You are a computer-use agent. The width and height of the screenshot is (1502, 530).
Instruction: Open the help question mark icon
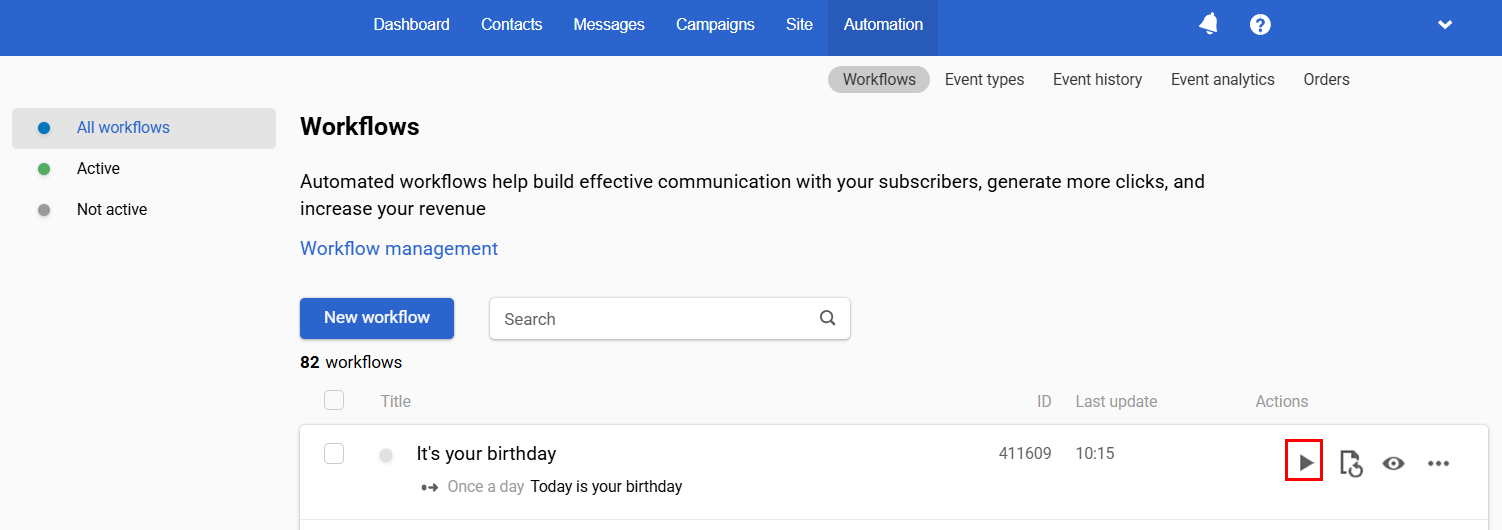coord(1260,25)
